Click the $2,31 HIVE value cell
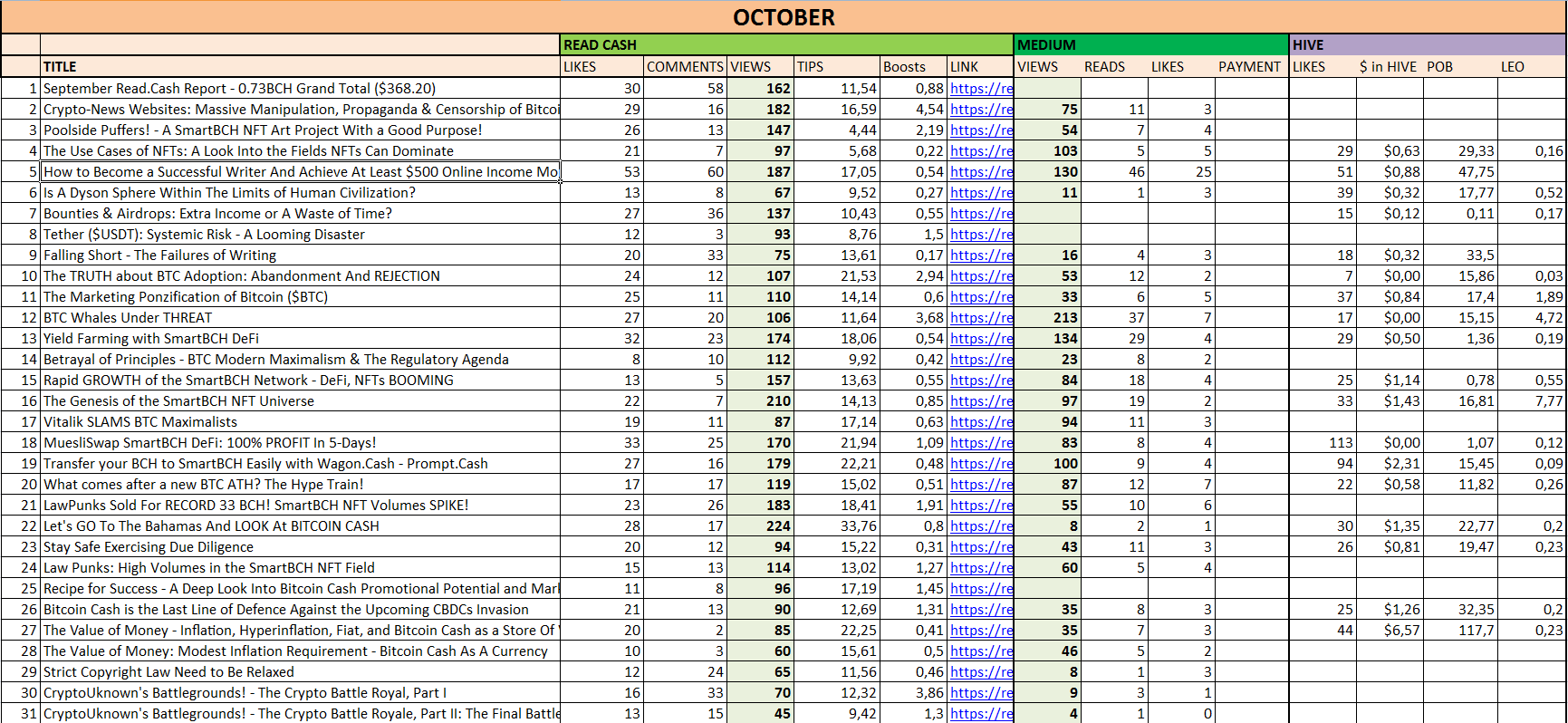This screenshot has height=723, width=1568. (x=1390, y=464)
